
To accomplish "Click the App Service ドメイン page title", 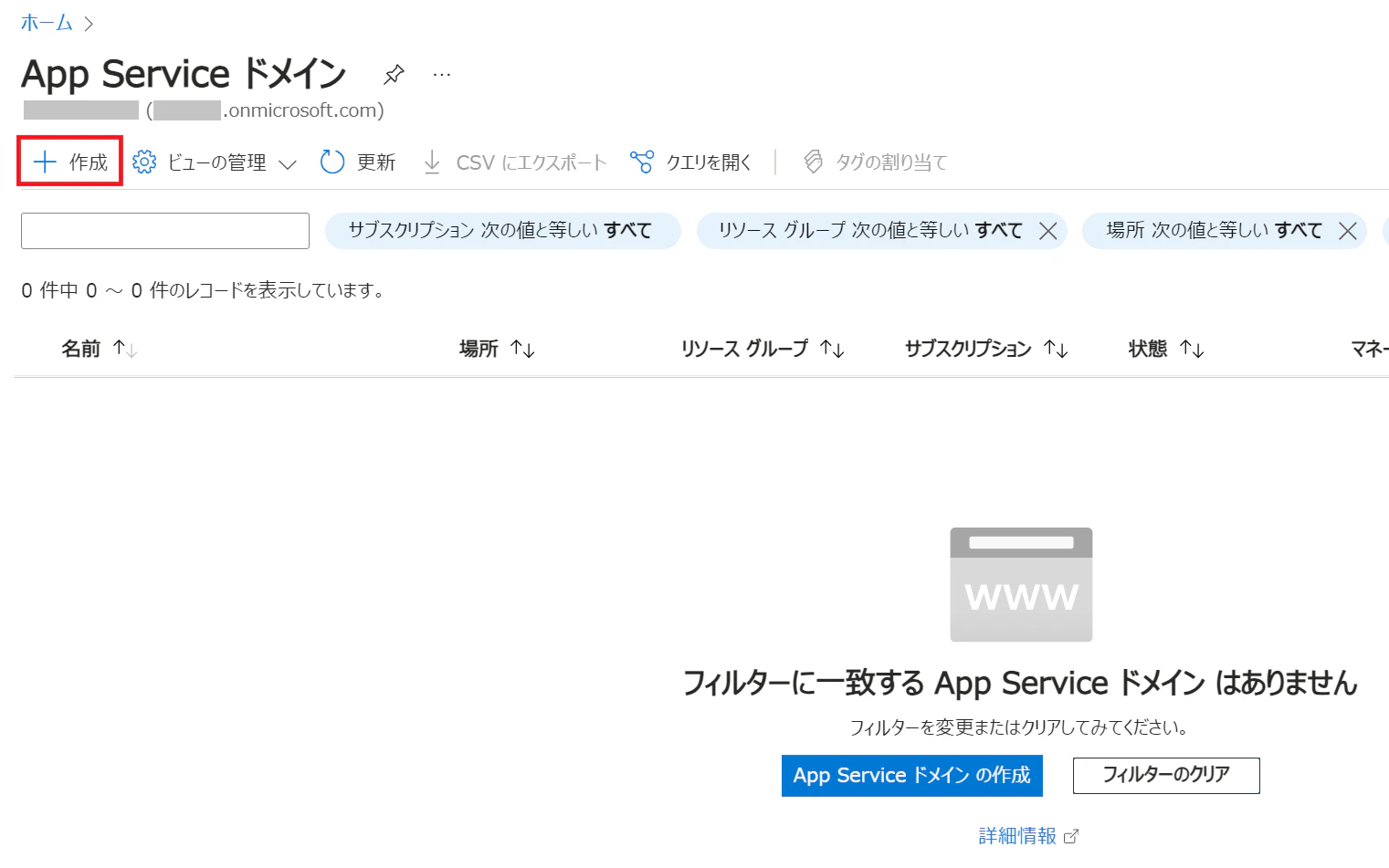I will (184, 74).
